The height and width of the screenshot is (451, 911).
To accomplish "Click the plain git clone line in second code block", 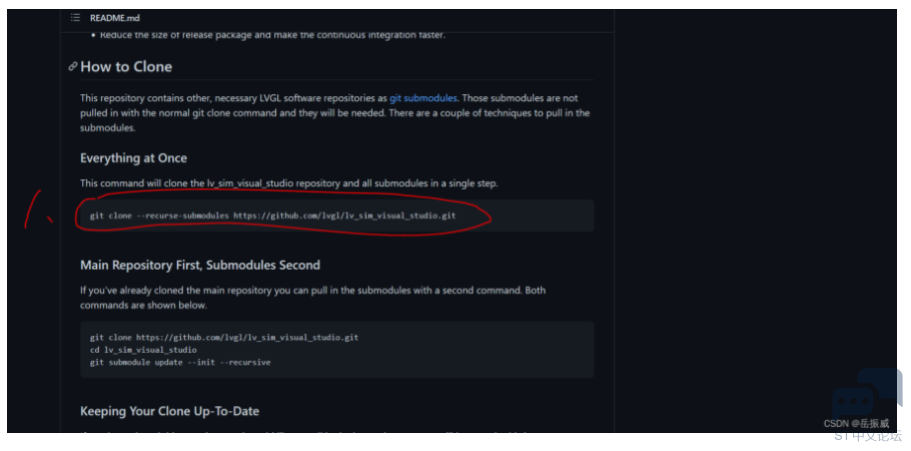I will (x=224, y=337).
